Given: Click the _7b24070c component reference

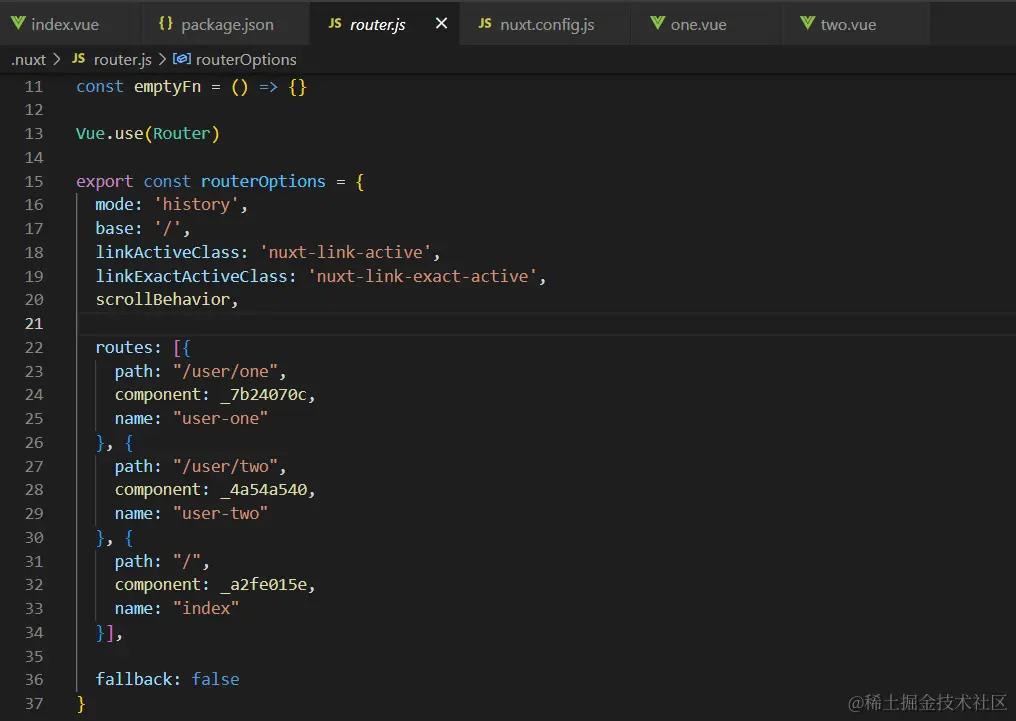Looking at the screenshot, I should [x=264, y=395].
